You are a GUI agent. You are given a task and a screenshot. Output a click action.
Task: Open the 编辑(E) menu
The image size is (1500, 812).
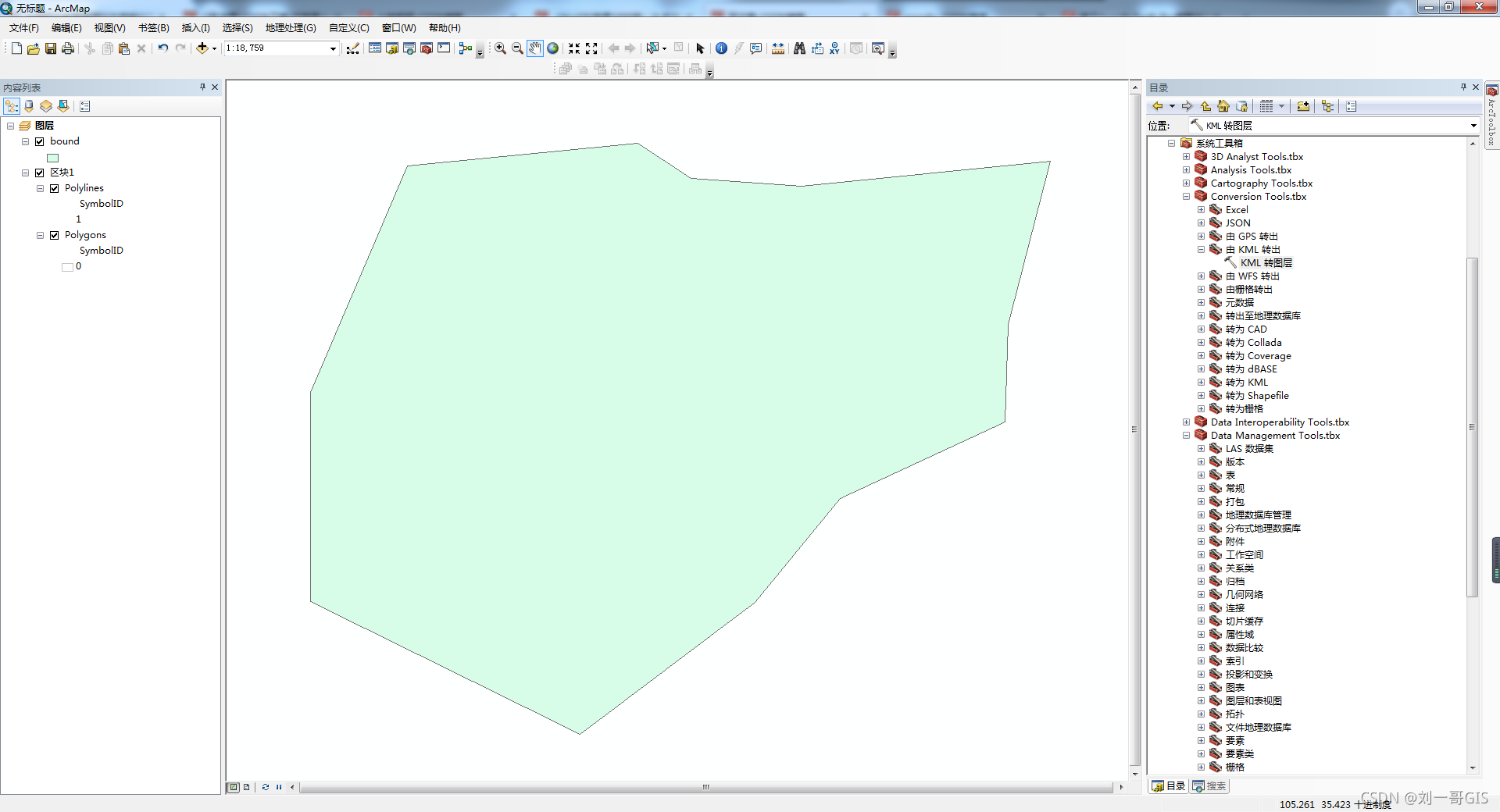coord(66,28)
